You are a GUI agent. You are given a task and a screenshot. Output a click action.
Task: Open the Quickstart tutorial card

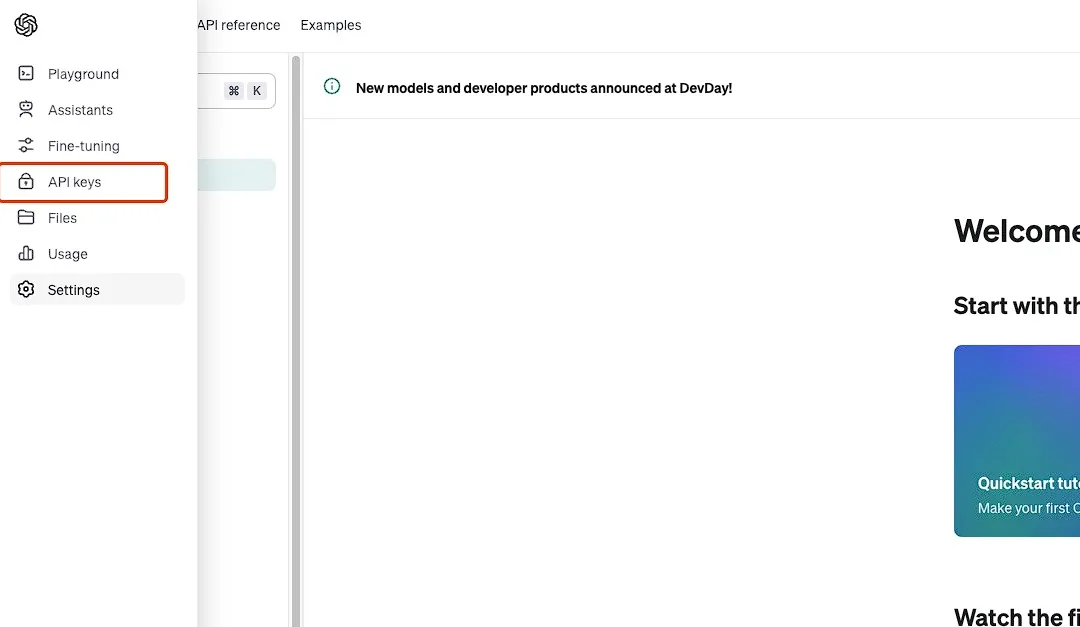coord(1017,441)
